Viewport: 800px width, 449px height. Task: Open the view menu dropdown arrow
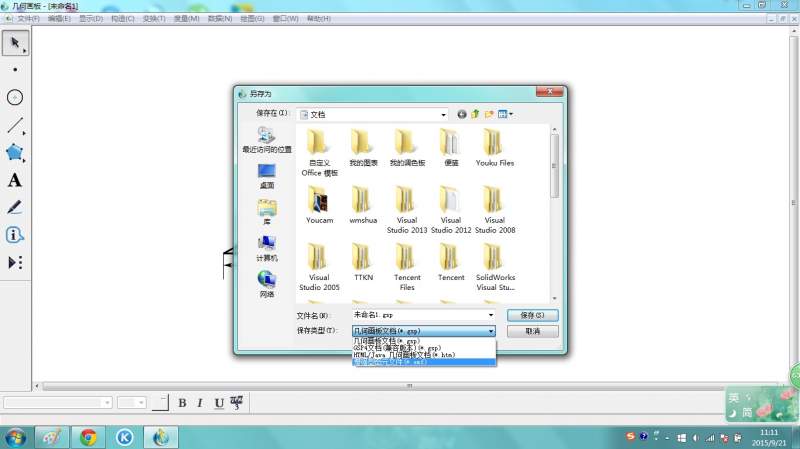(511, 114)
